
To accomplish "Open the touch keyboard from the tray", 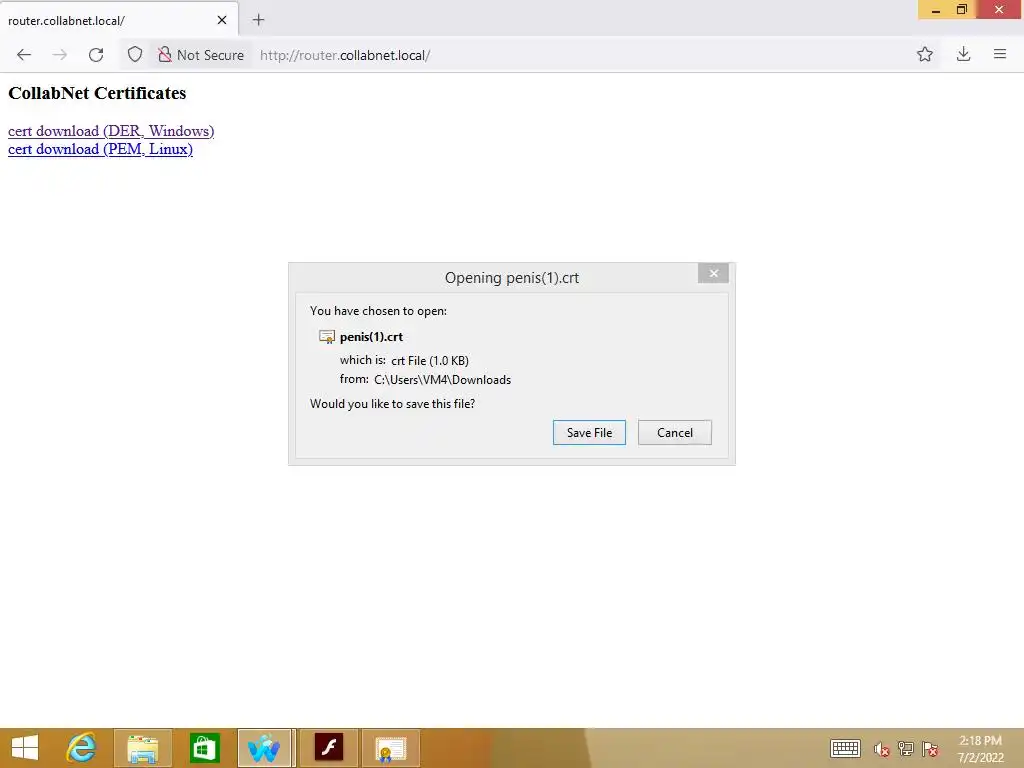I will click(845, 748).
